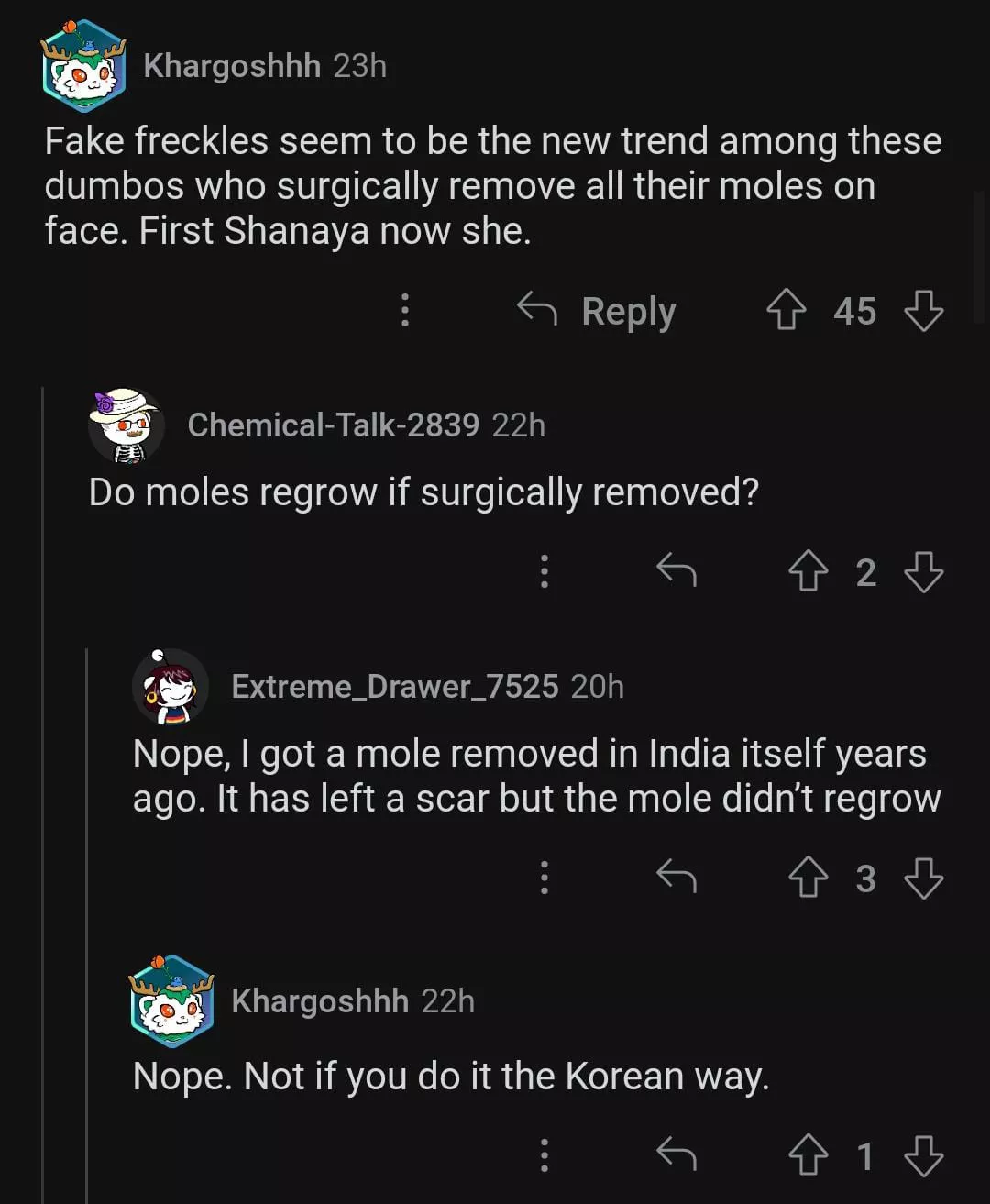Open more options on 'Korean way' comment
Image resolution: width=990 pixels, height=1204 pixels.
click(544, 1155)
